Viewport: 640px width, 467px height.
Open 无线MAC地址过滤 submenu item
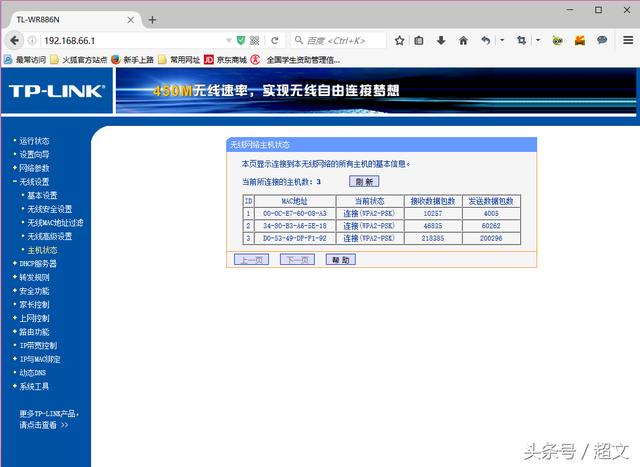point(55,222)
